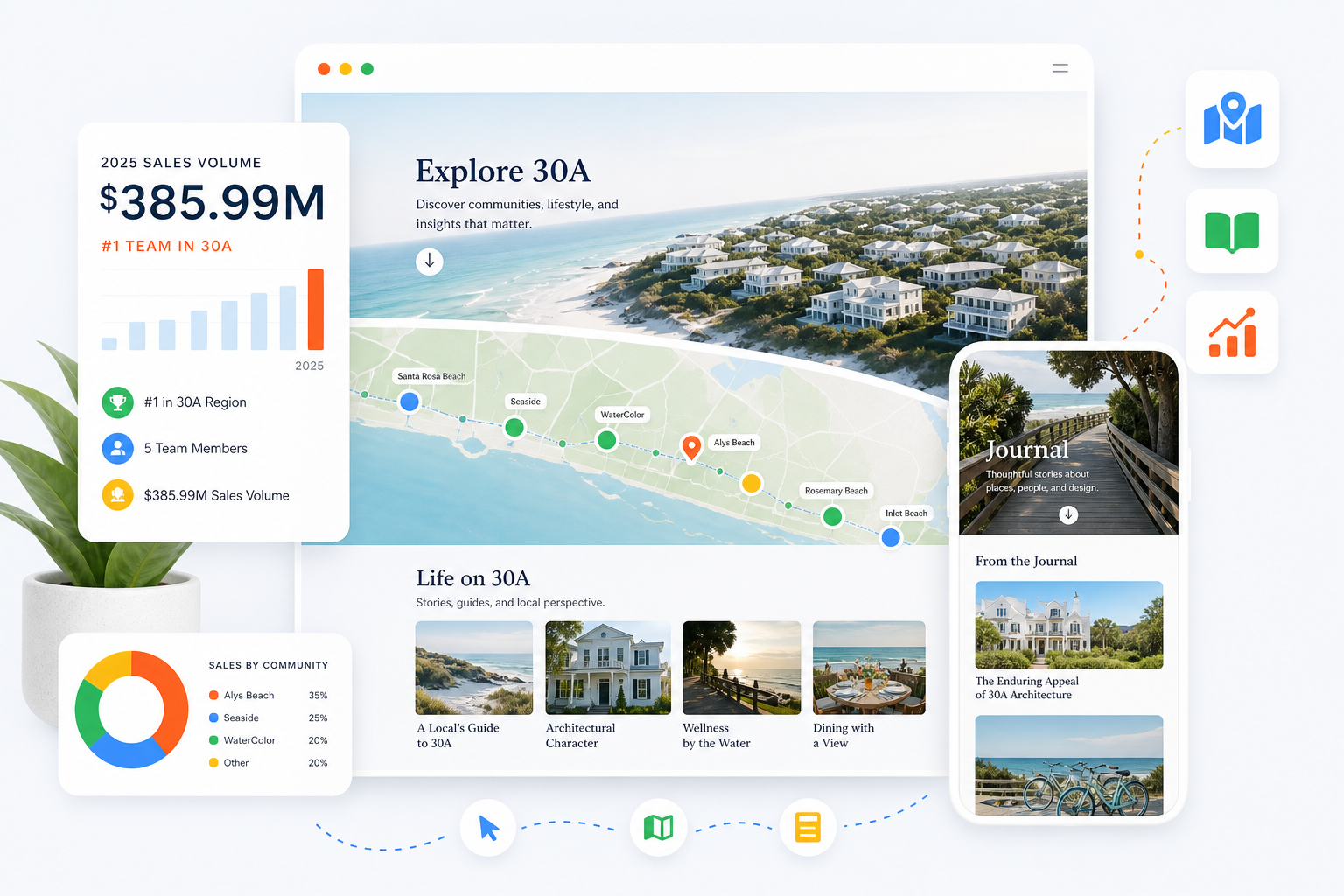
Task: Click the yellow Other legend dot
Action: pyautogui.click(x=213, y=763)
